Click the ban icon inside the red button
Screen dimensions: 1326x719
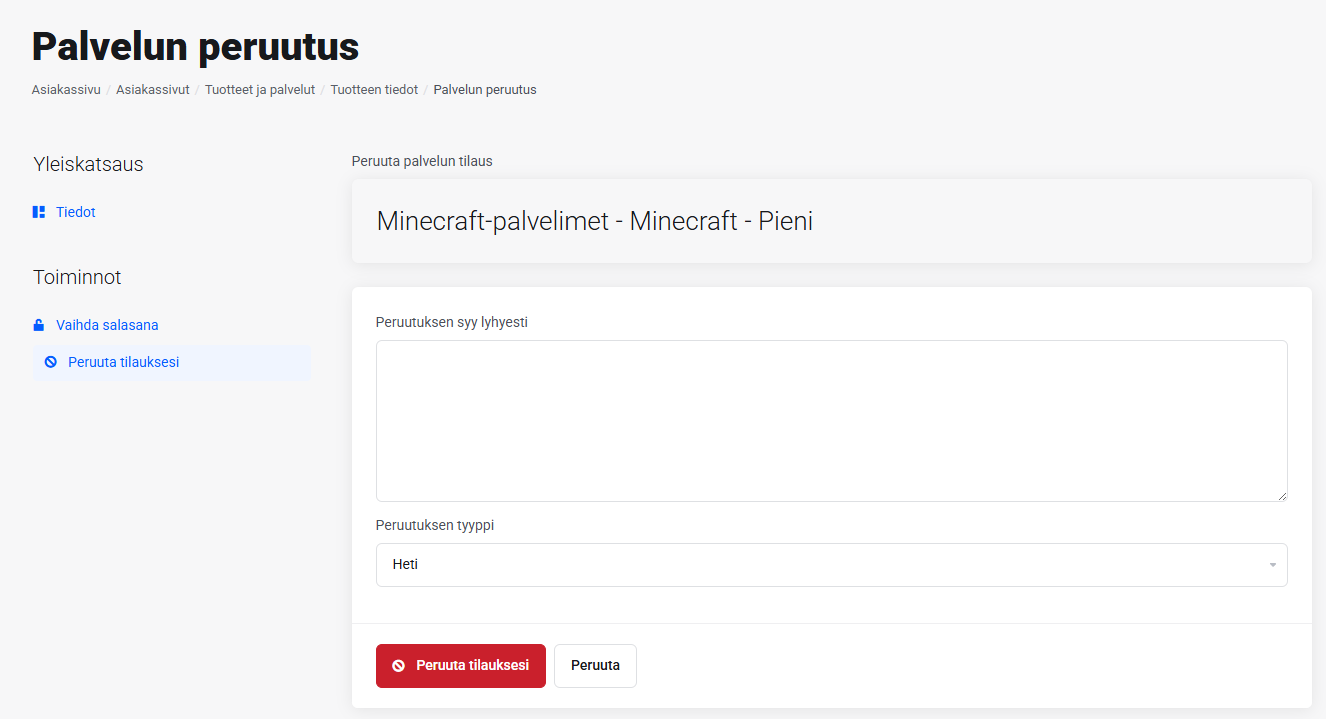(x=398, y=666)
